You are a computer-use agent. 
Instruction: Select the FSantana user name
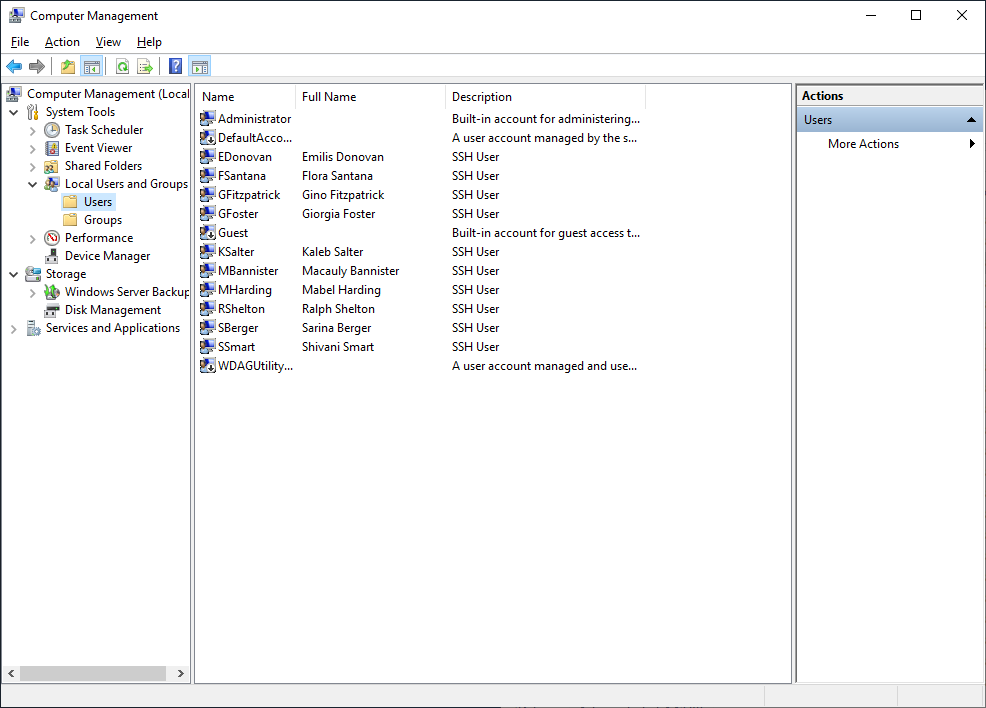click(x=242, y=176)
